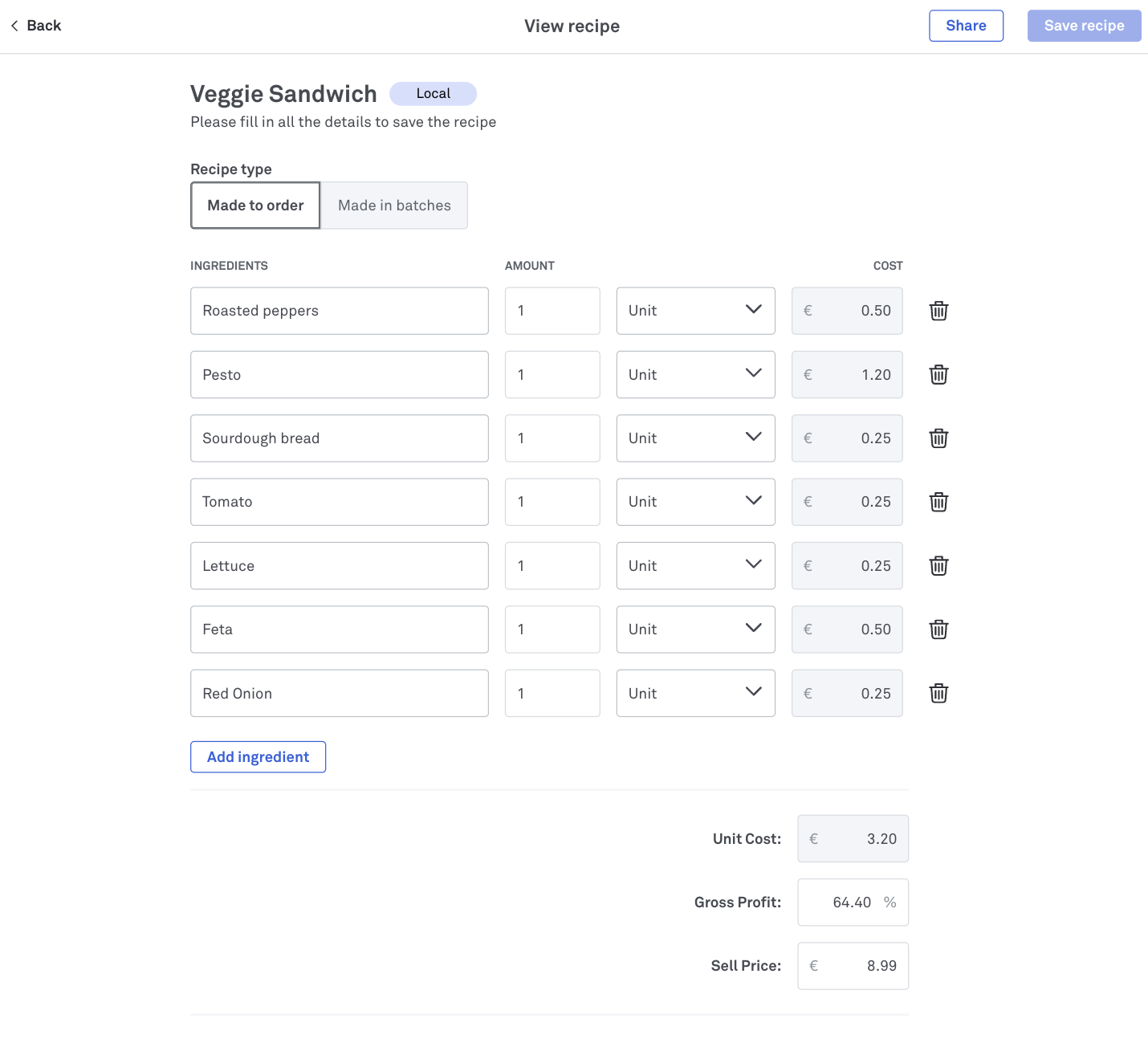Remove Lettuce with the trash icon
This screenshot has height=1039, width=1148.
tap(938, 566)
